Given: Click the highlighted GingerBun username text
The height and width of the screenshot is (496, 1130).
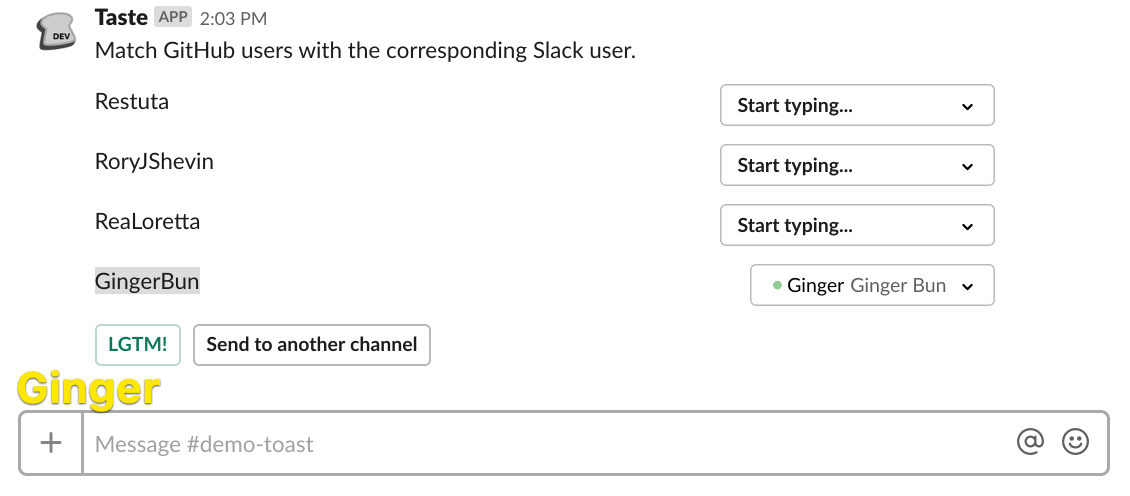Looking at the screenshot, I should click(x=147, y=281).
